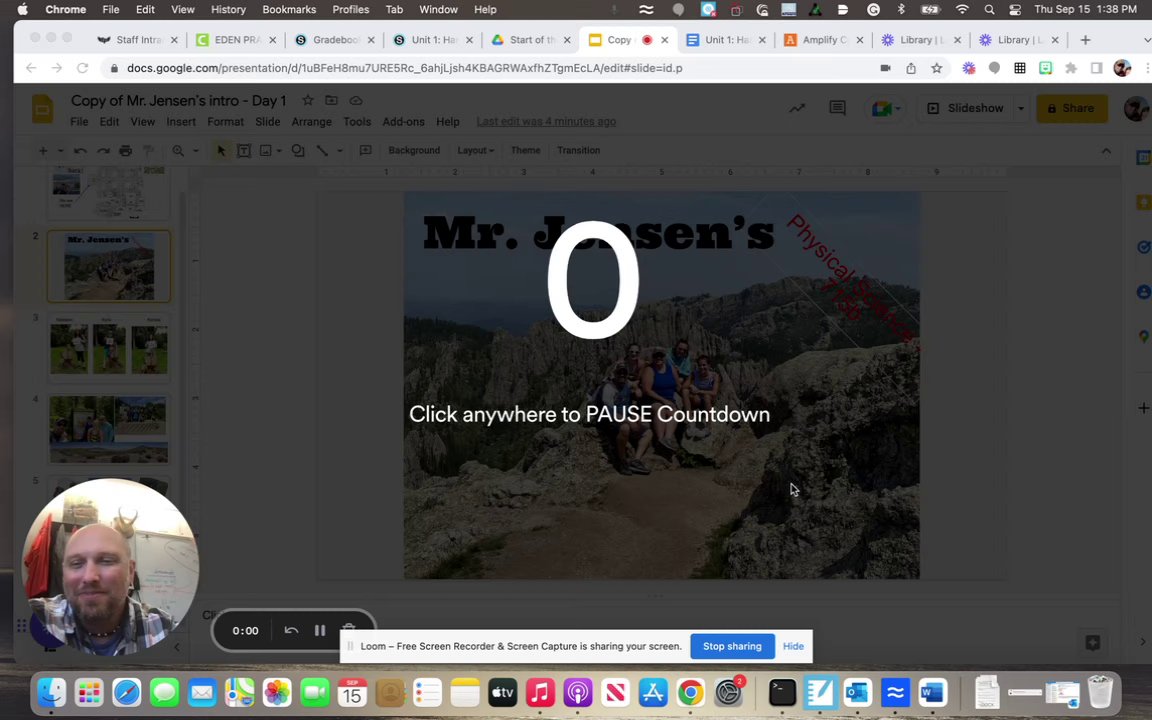Open the activity dashboard trend icon
This screenshot has width=1152, height=720.
(797, 108)
